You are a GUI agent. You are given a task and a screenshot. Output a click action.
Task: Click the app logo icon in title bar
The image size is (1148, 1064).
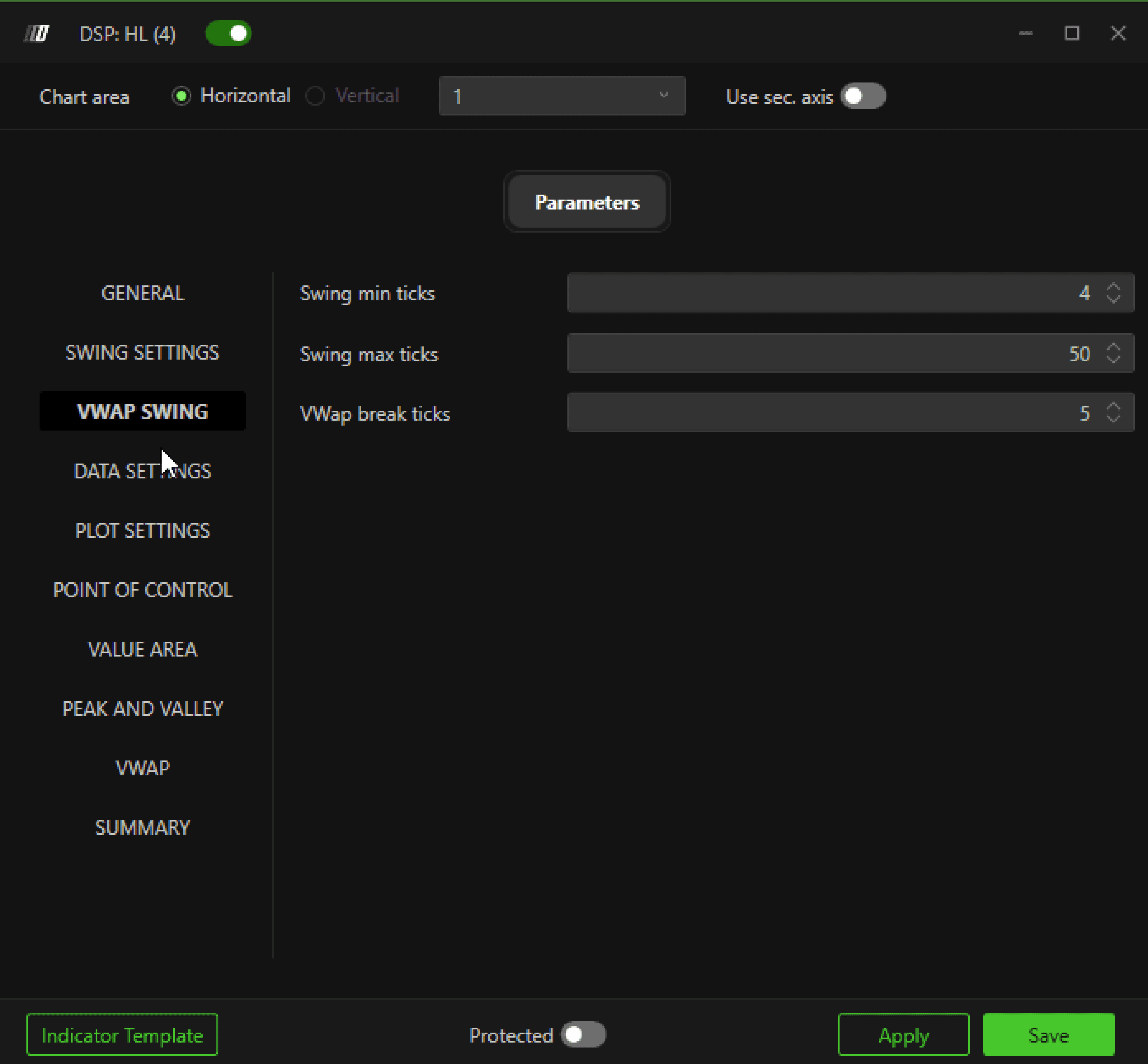coord(36,34)
